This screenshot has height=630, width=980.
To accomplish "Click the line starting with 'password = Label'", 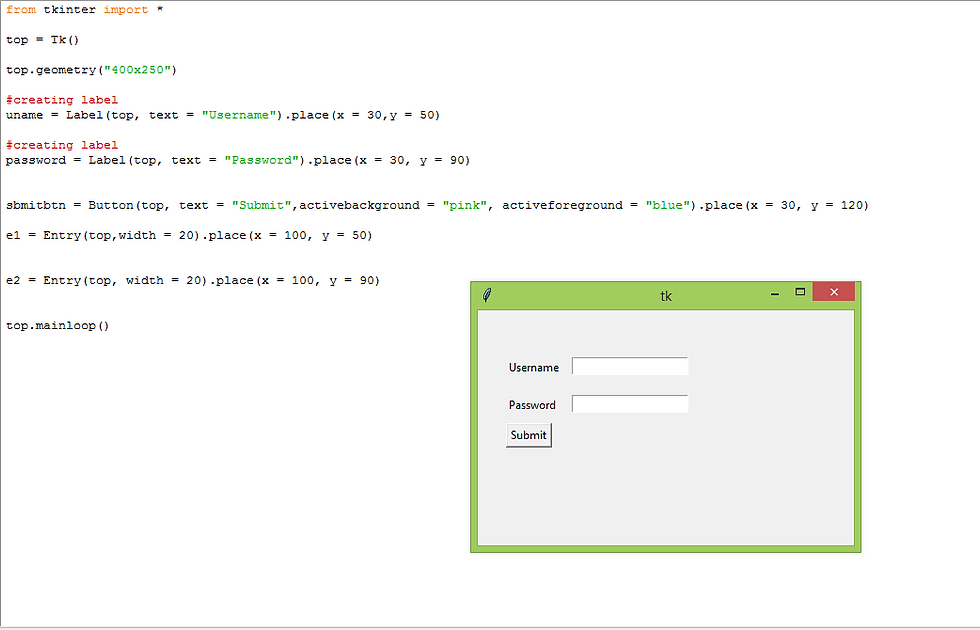I will [x=238, y=160].
